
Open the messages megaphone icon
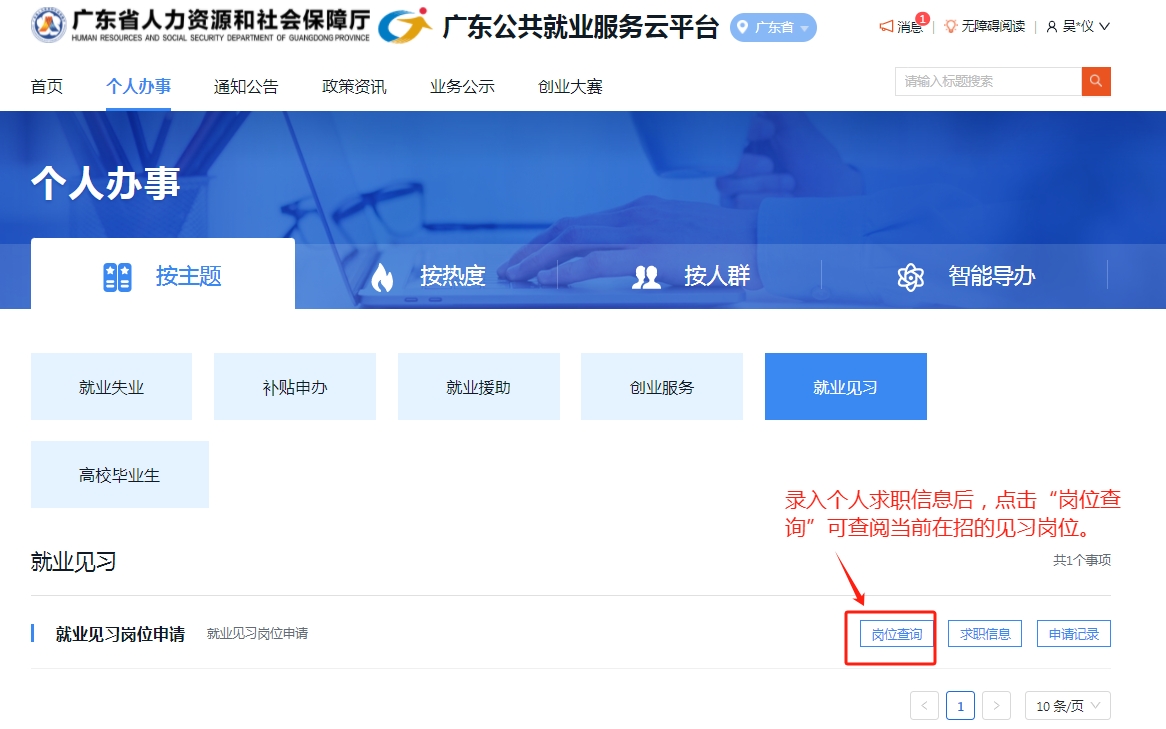pyautogui.click(x=886, y=26)
